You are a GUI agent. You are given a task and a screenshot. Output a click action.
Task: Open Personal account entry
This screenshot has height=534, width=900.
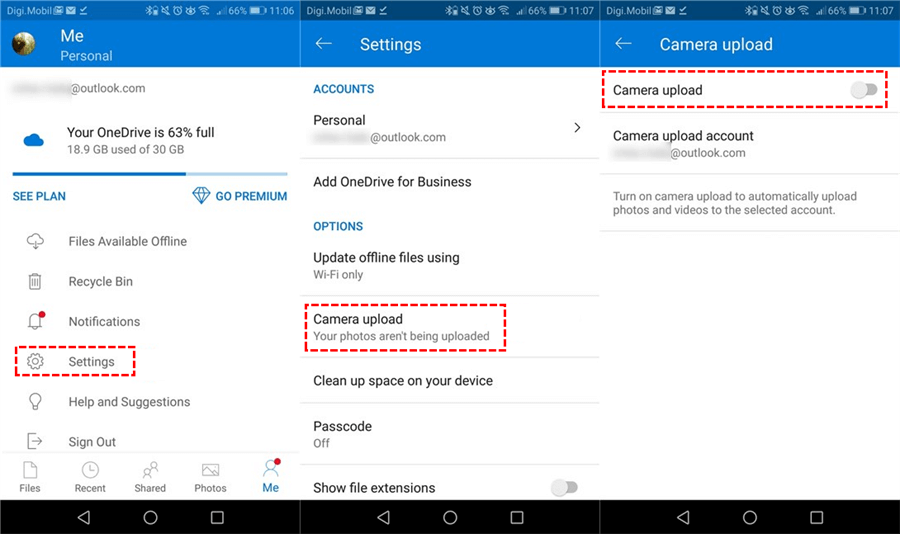point(449,129)
